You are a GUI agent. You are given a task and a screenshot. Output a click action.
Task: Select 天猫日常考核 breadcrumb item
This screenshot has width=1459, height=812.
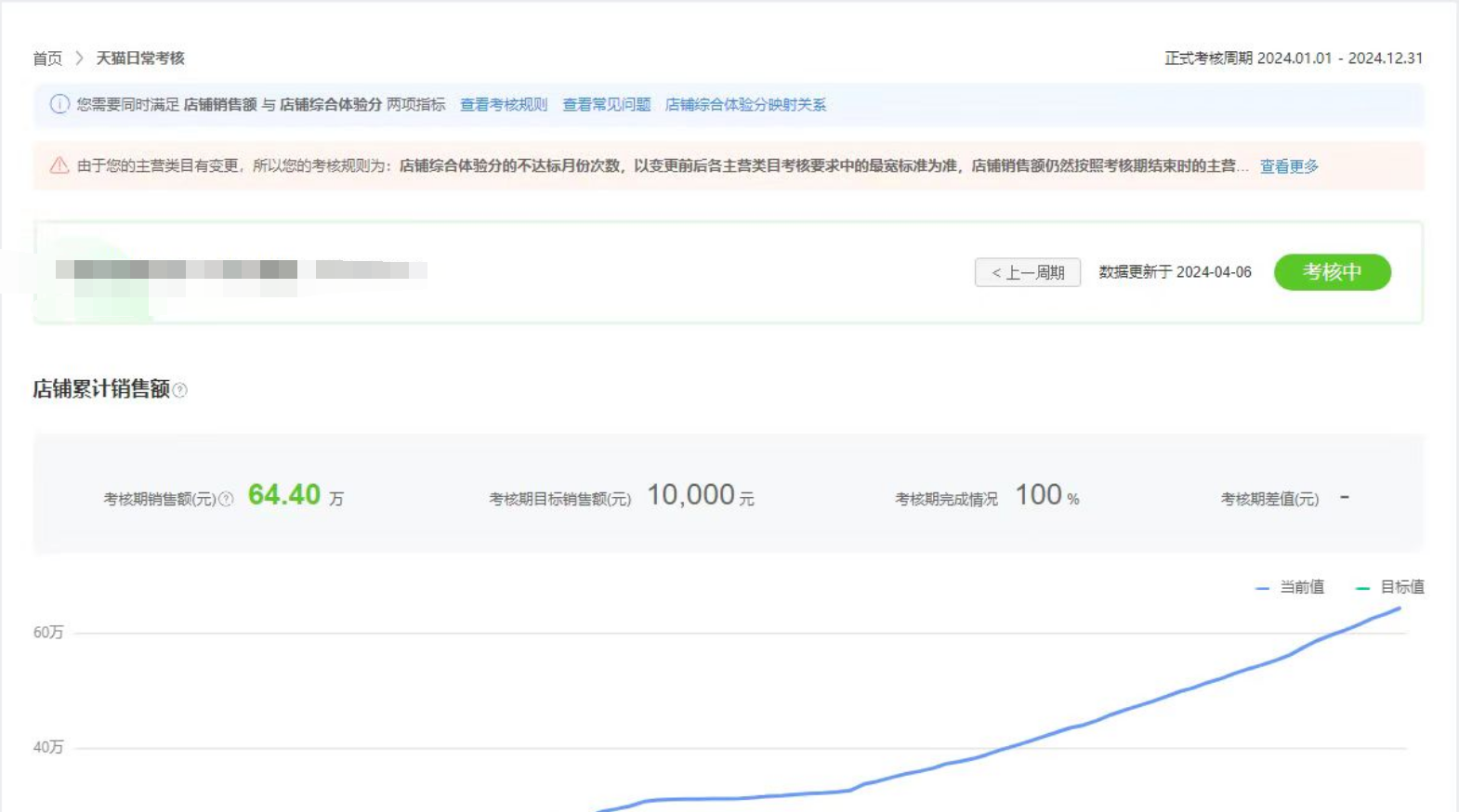140,58
